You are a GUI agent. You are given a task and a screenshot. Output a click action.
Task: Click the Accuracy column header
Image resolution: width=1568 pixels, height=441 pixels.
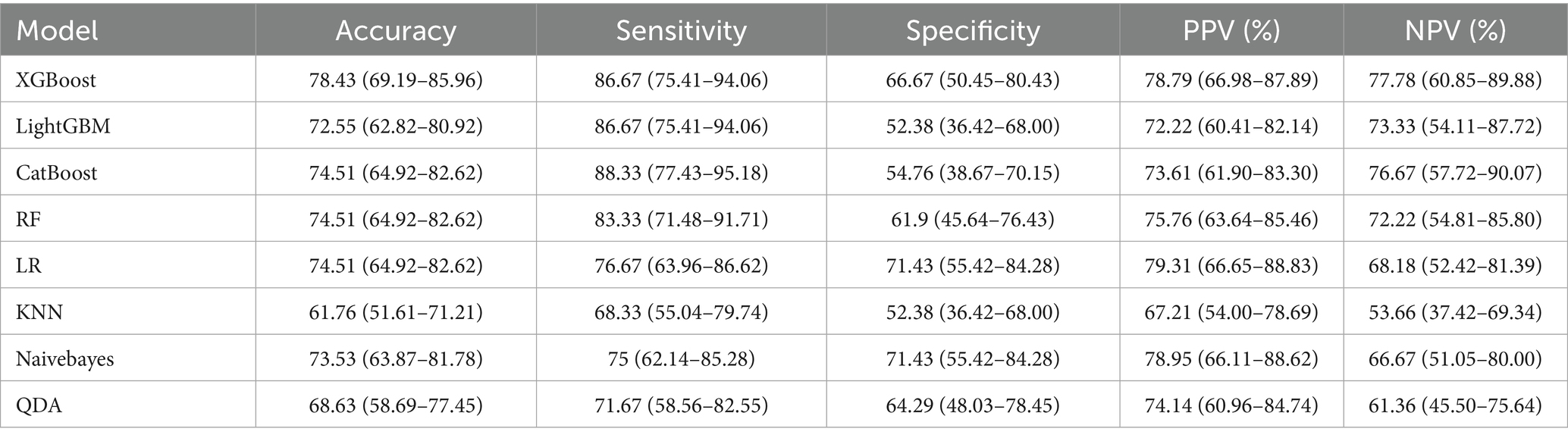pyautogui.click(x=396, y=31)
